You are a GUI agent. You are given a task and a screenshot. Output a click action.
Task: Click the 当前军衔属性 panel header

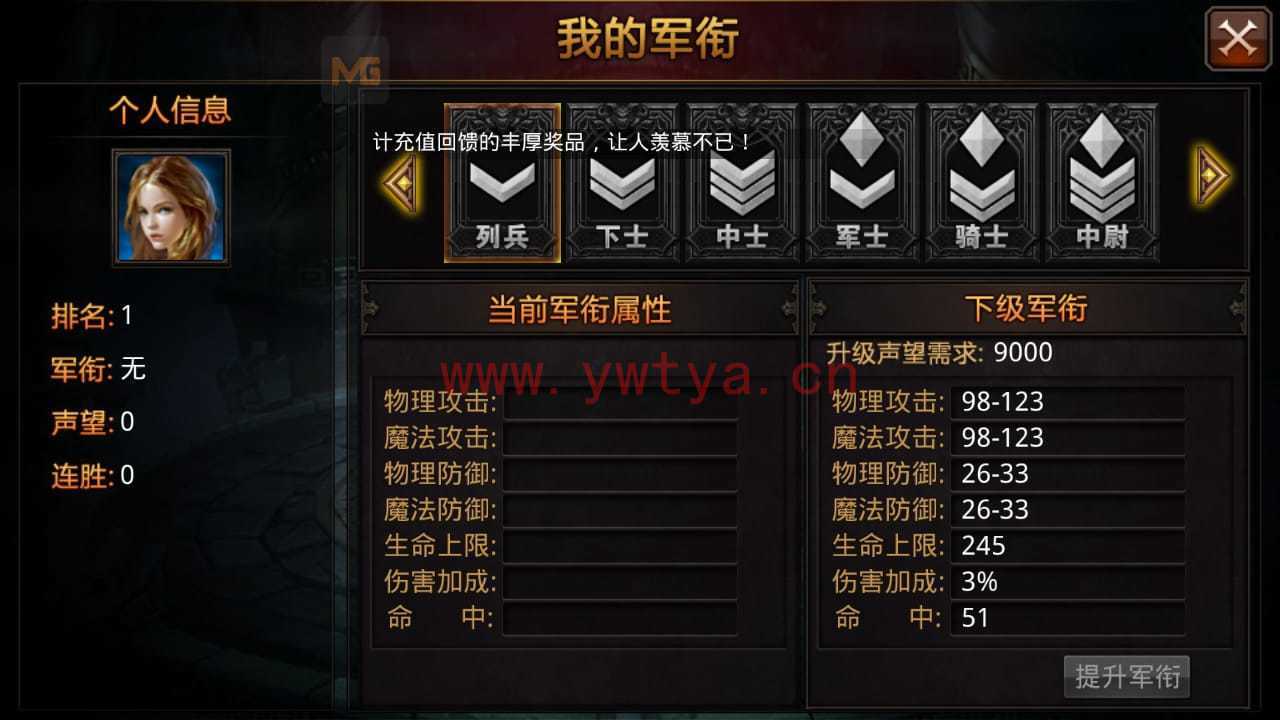pyautogui.click(x=580, y=309)
